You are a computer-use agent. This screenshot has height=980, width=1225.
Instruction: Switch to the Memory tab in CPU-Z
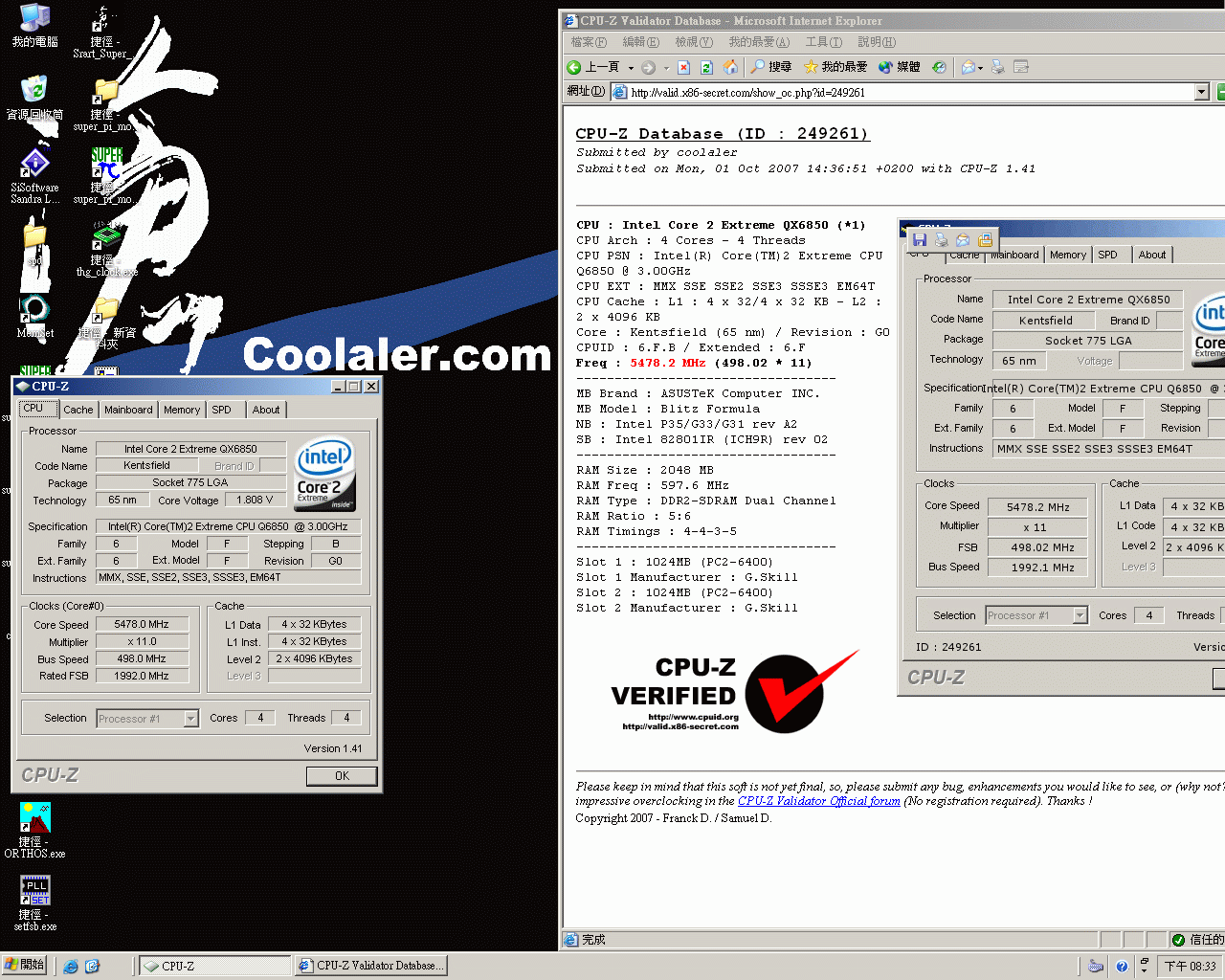182,410
